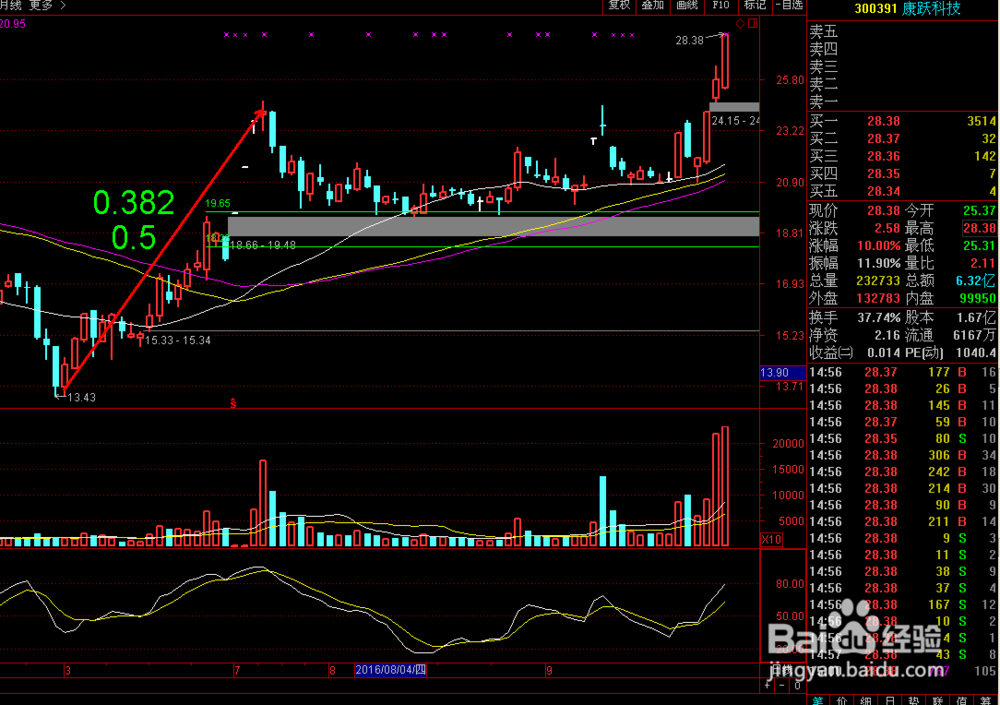1000x705 pixels.
Task: Select the 日 daily tab
Action: pos(890,700)
